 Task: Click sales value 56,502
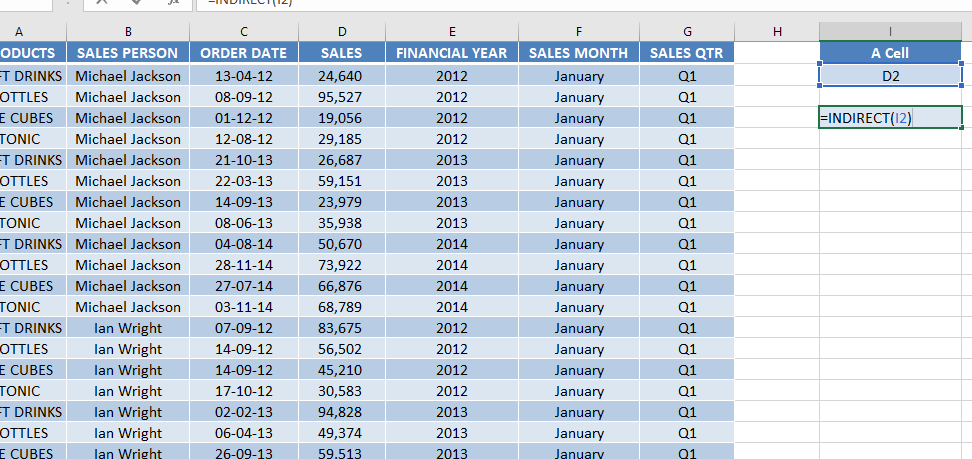point(342,349)
